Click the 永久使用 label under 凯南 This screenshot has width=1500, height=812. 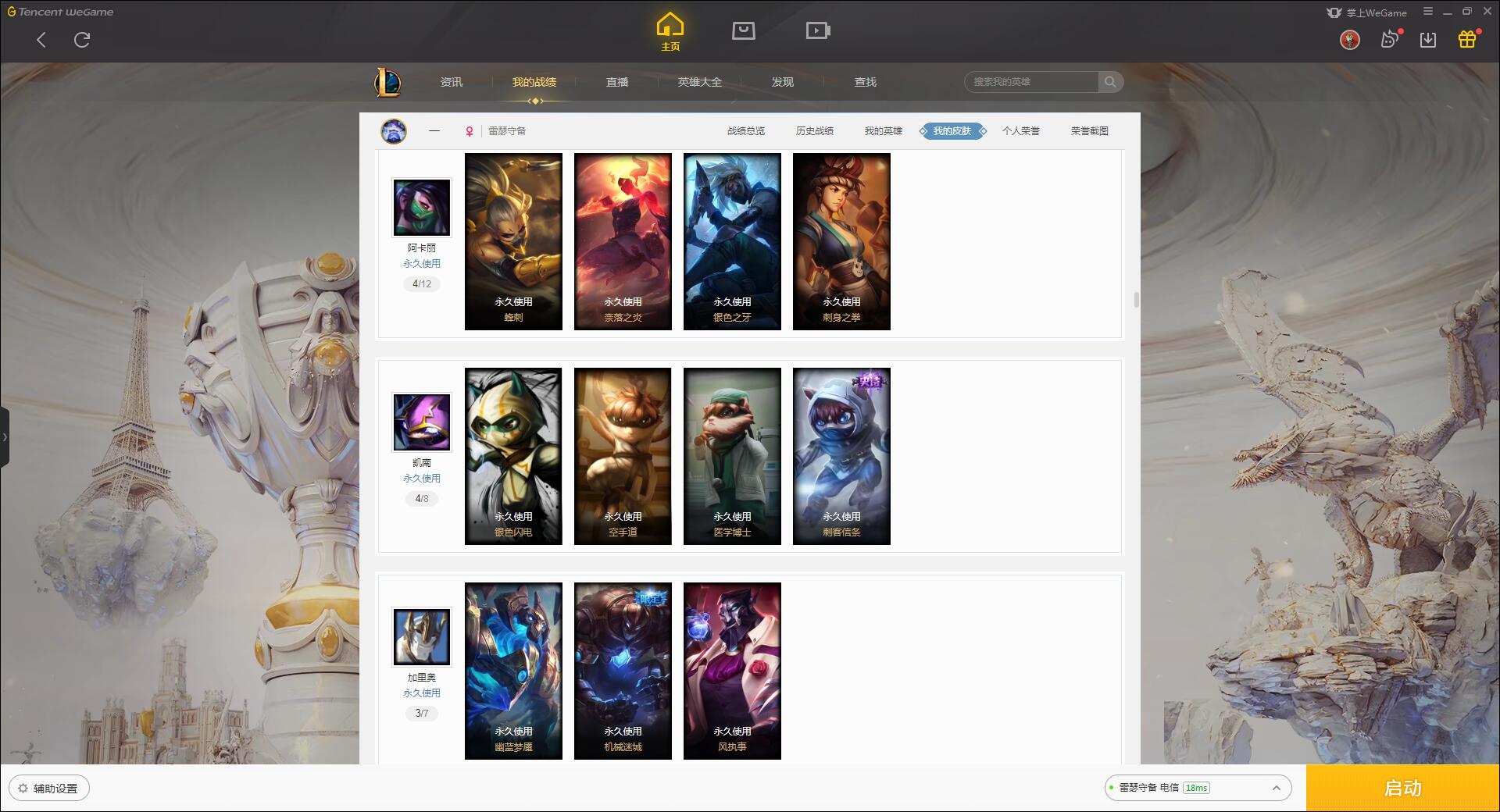click(422, 479)
